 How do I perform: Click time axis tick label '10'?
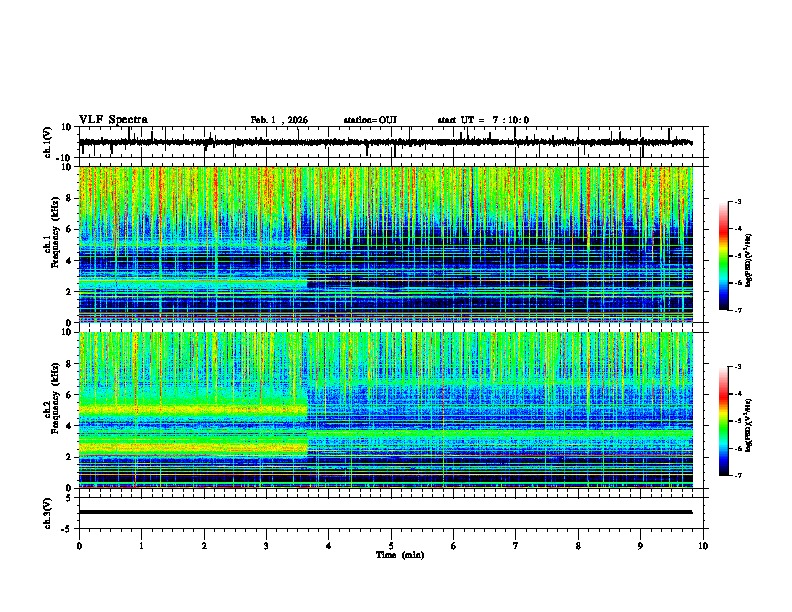click(703, 546)
